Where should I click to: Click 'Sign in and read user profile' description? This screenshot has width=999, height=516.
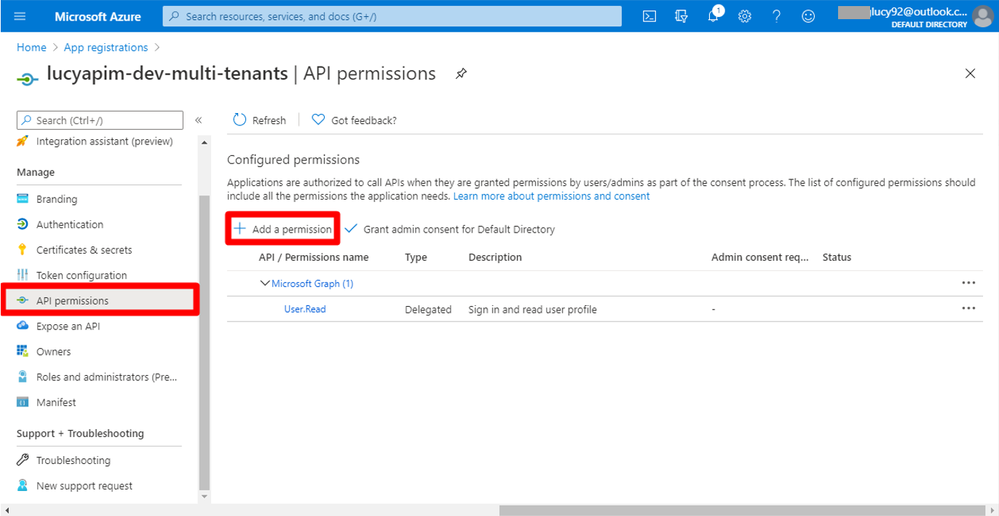tap(533, 310)
